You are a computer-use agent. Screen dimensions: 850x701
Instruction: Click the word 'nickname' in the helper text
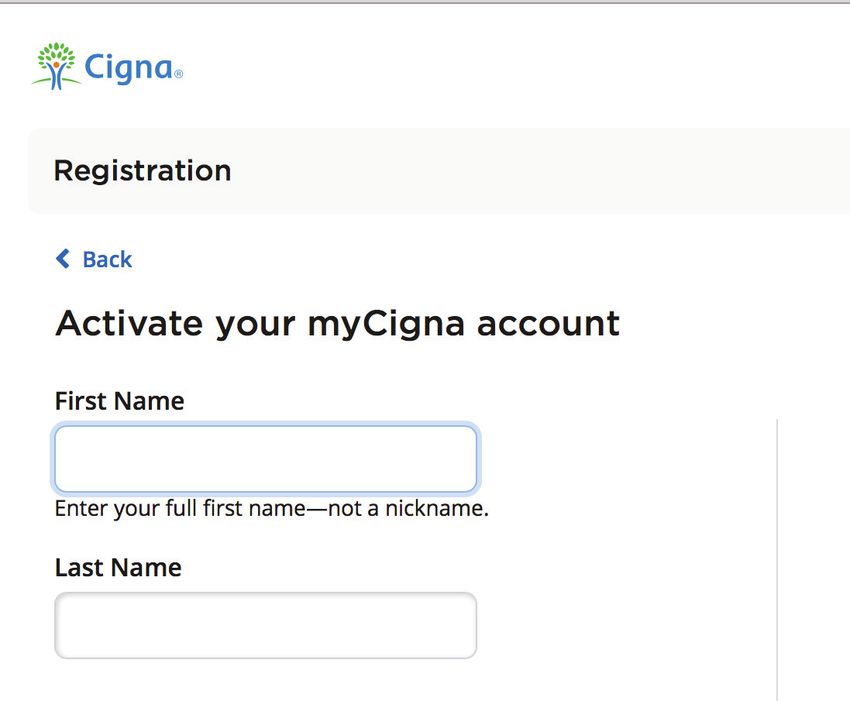pyautogui.click(x=434, y=509)
